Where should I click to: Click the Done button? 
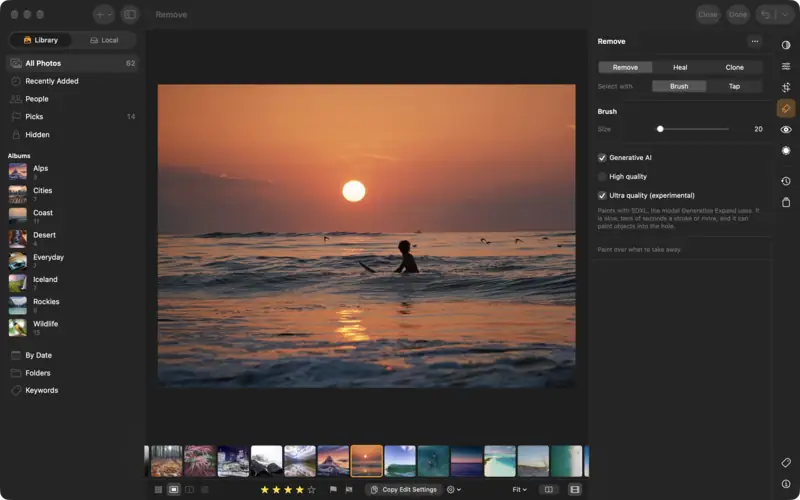point(738,14)
